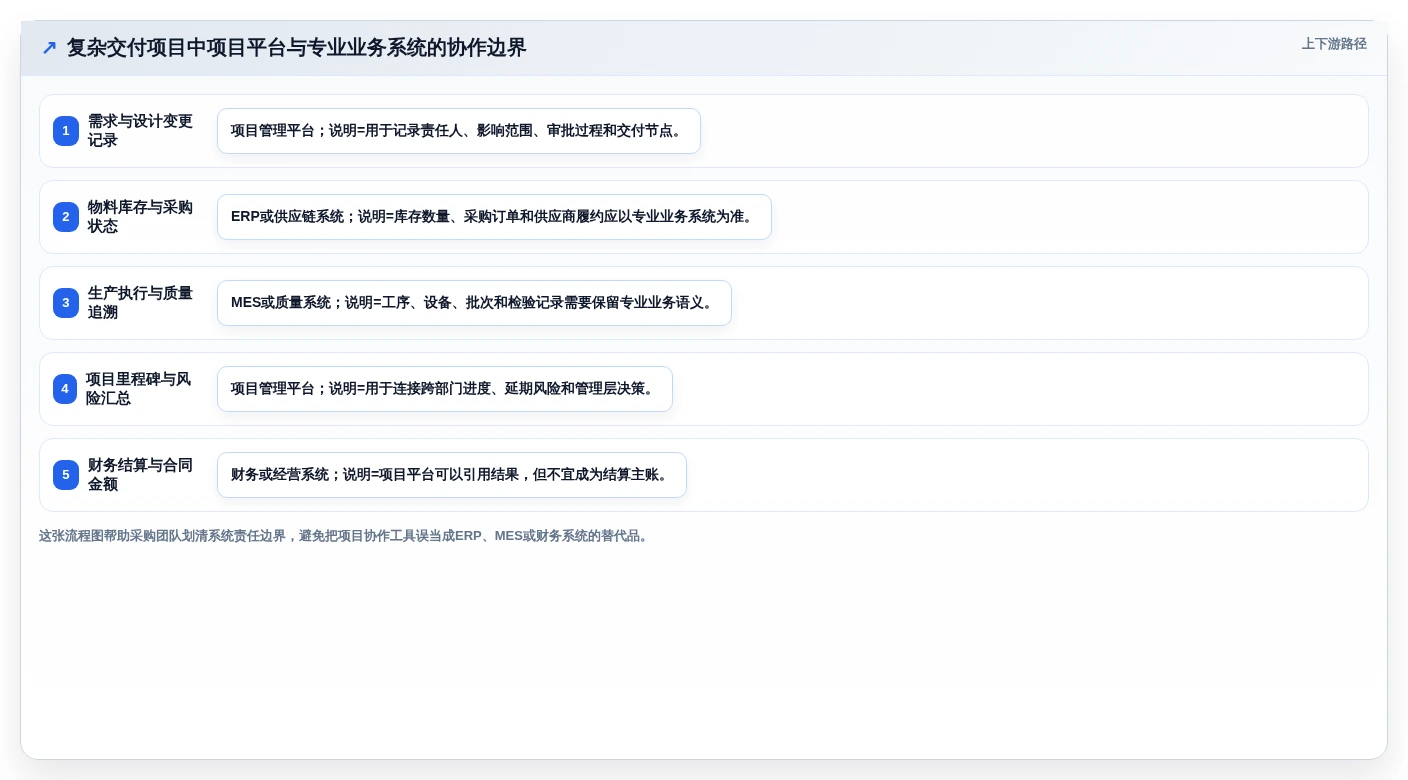Click the 财务结算与合同金额 label
This screenshot has height=780, width=1408.
pyautogui.click(x=140, y=475)
